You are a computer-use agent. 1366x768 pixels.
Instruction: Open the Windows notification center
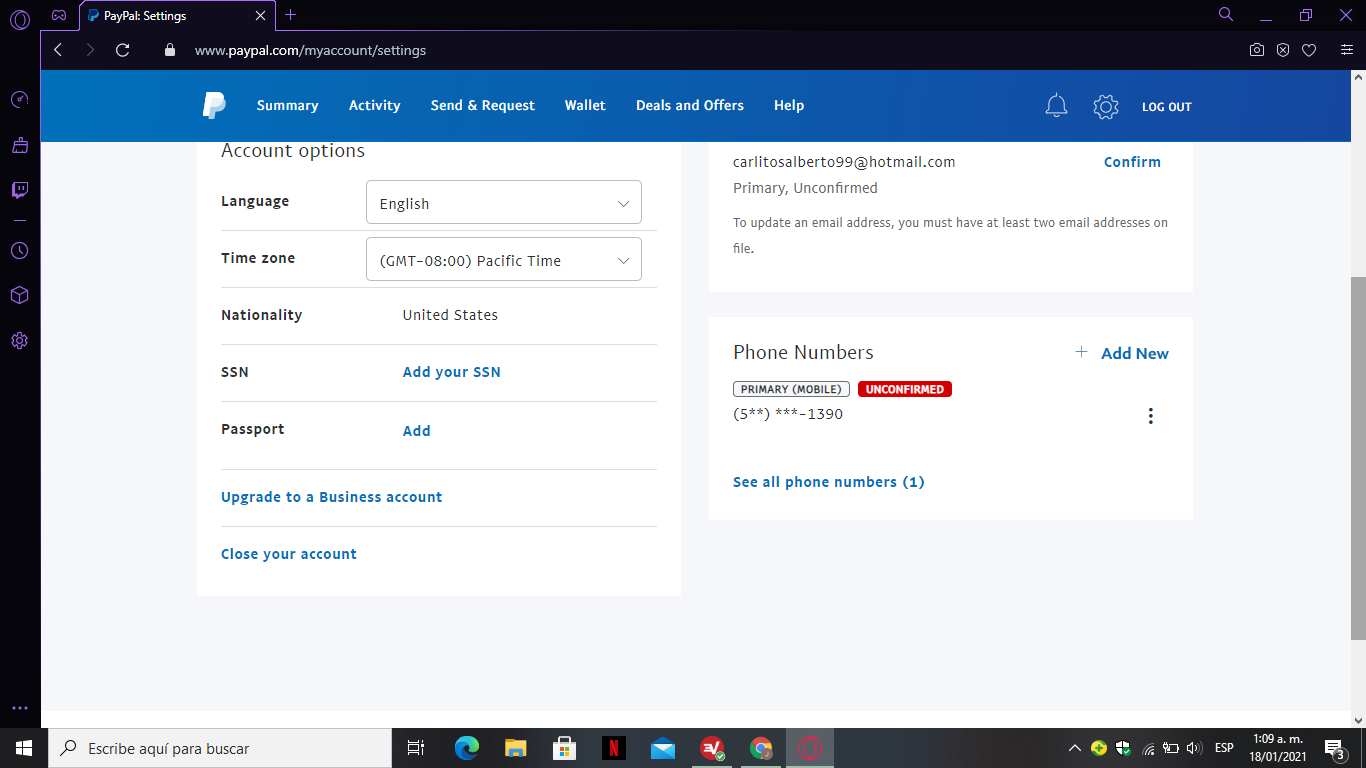click(1334, 748)
